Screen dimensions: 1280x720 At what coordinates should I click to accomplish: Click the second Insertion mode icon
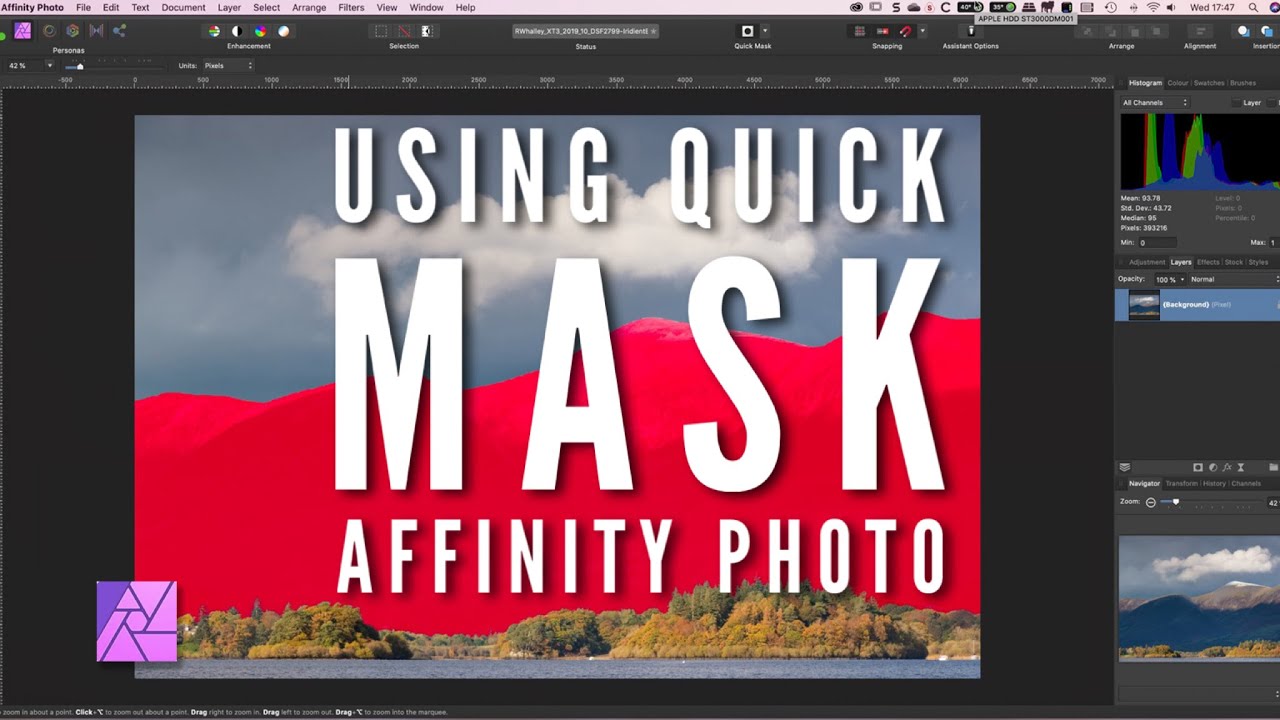(1268, 31)
